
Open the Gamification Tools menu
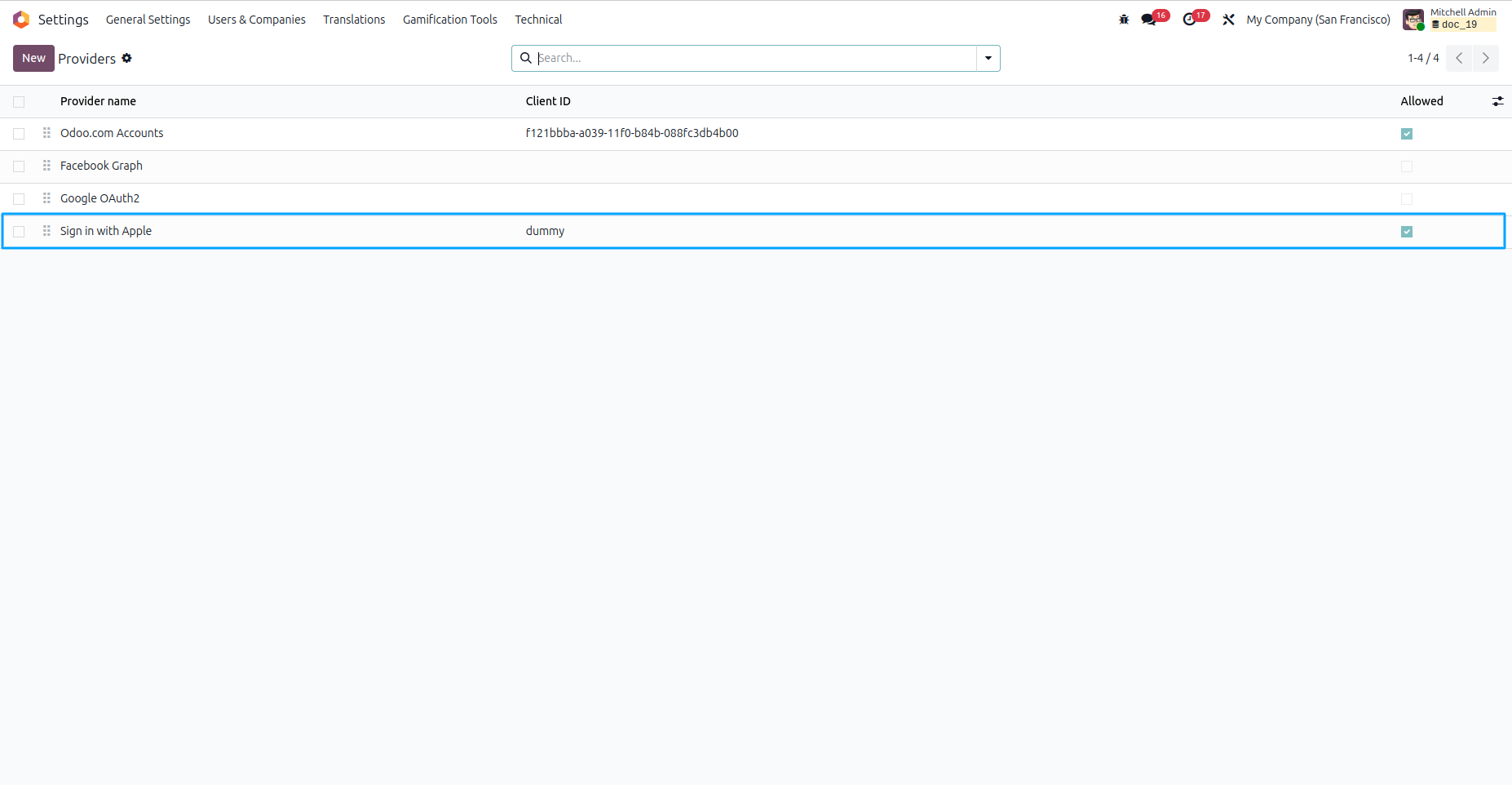(450, 20)
